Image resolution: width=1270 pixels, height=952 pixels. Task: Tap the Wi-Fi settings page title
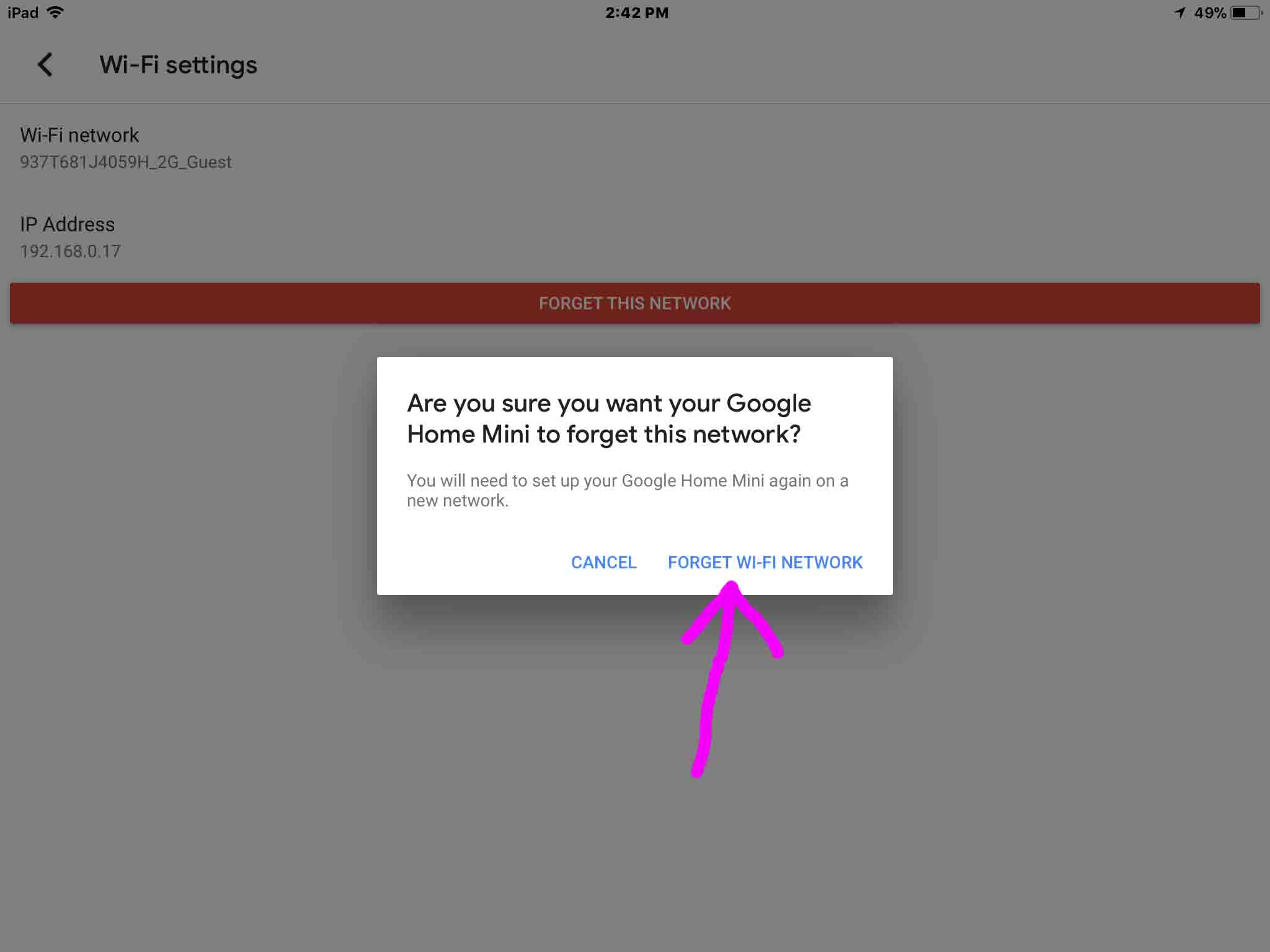click(x=178, y=64)
